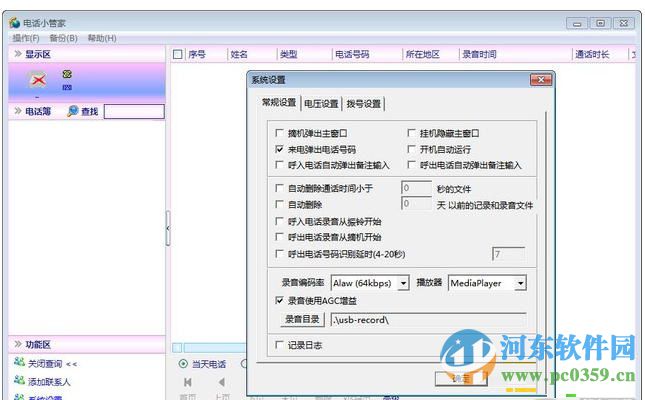Sort by 姓名 column header
The width and height of the screenshot is (645, 400).
tap(239, 54)
